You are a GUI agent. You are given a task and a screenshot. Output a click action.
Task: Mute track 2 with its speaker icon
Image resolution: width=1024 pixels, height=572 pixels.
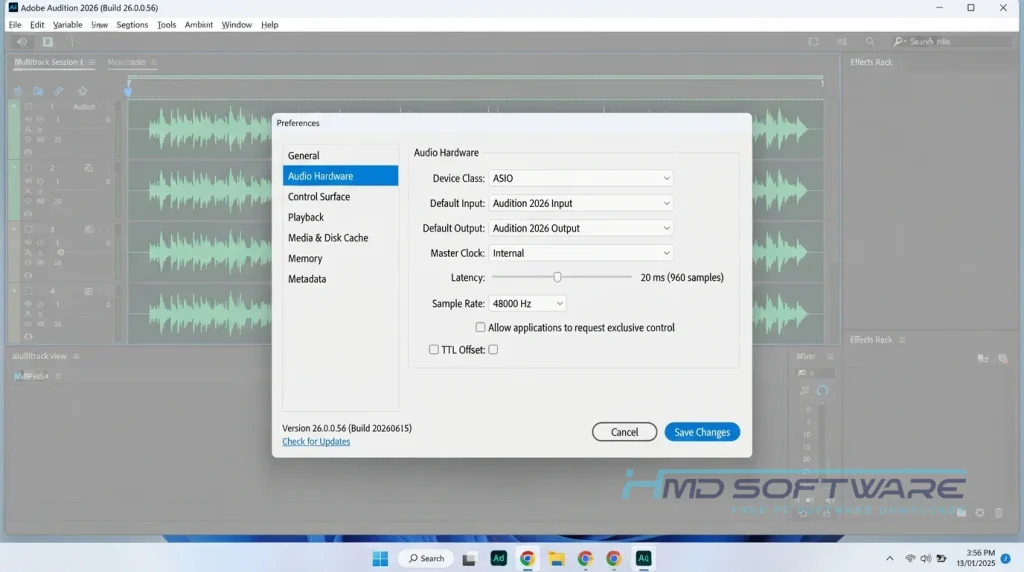point(28,181)
